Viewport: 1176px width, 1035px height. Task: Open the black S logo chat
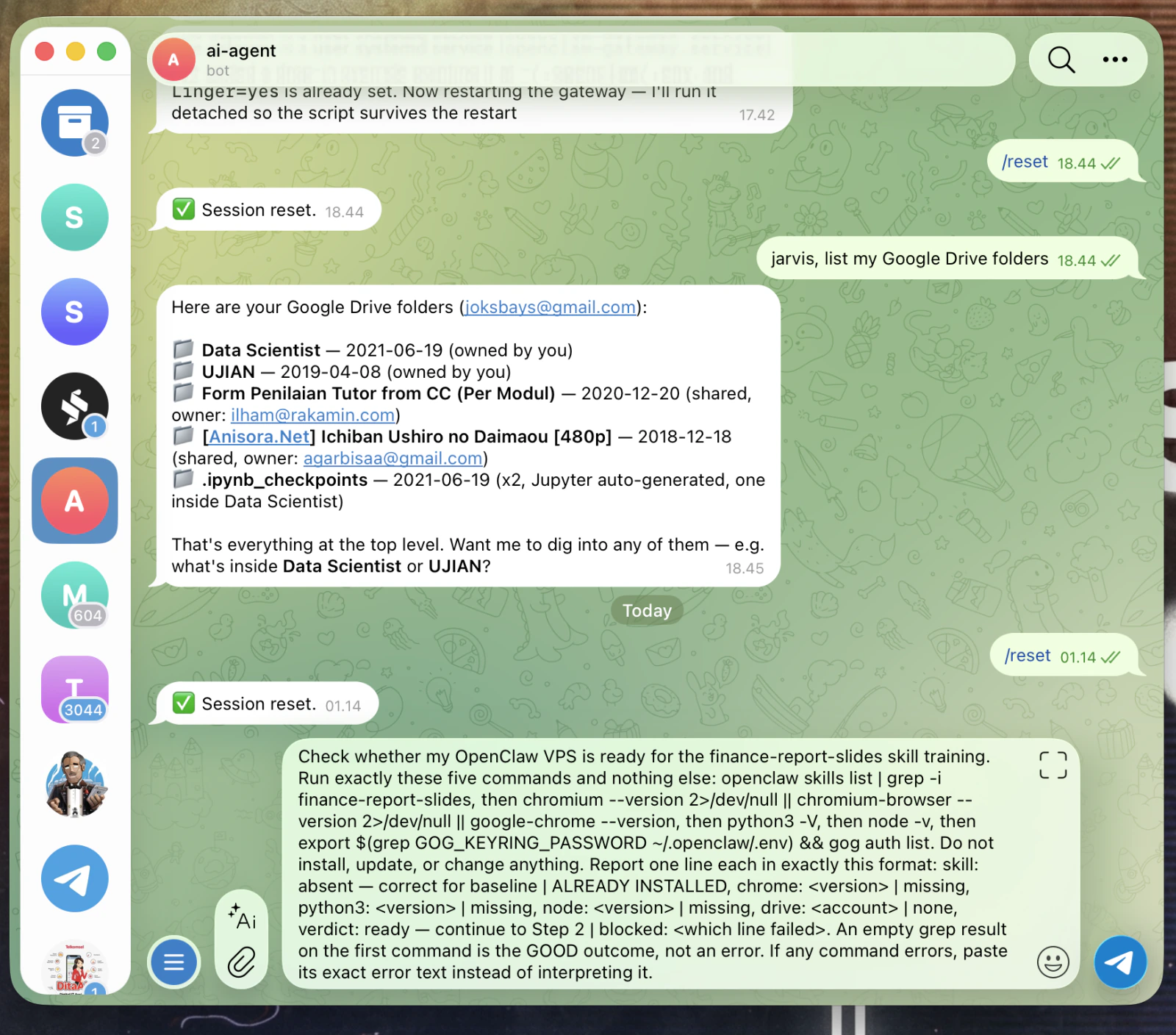tap(74, 407)
